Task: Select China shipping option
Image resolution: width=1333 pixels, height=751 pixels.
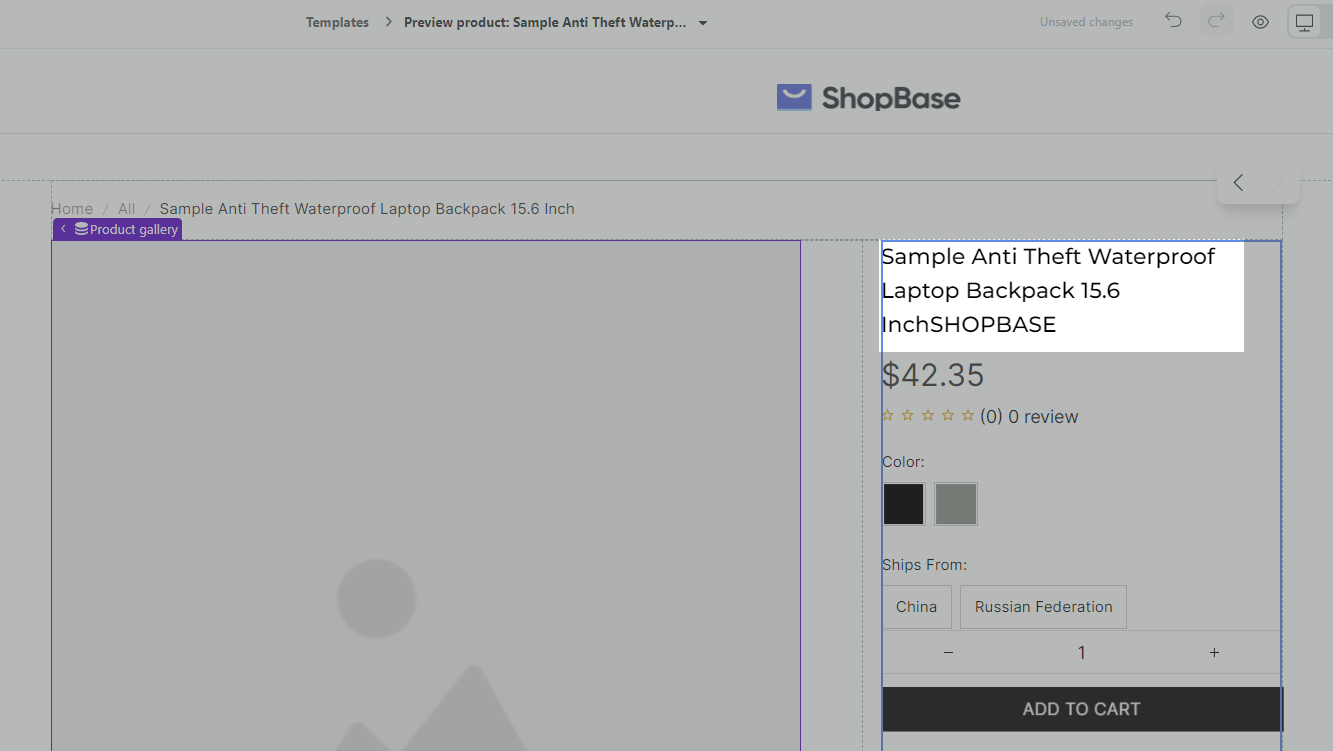Action: tap(916, 607)
